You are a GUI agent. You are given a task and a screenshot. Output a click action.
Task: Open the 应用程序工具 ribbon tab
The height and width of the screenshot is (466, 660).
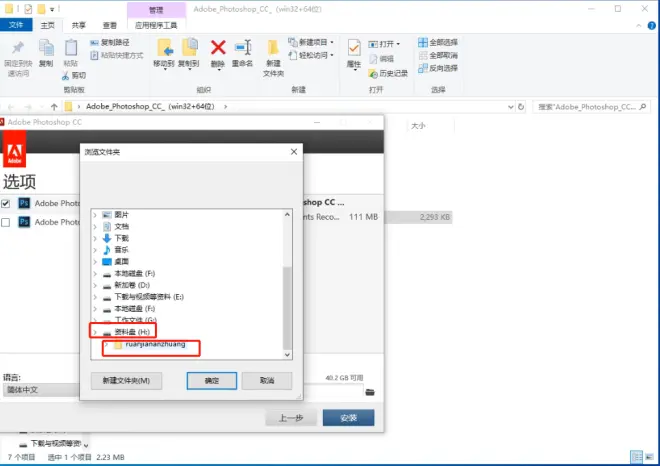[x=156, y=25]
